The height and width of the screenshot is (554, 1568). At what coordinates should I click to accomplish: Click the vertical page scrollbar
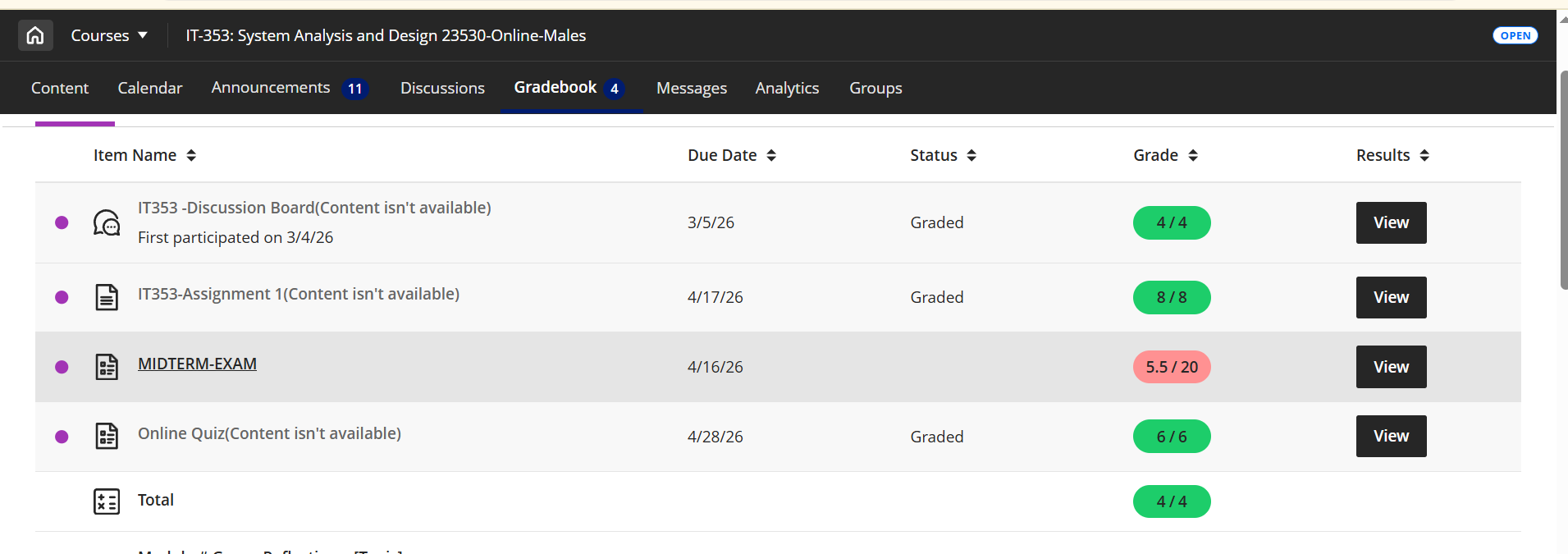[1563, 181]
